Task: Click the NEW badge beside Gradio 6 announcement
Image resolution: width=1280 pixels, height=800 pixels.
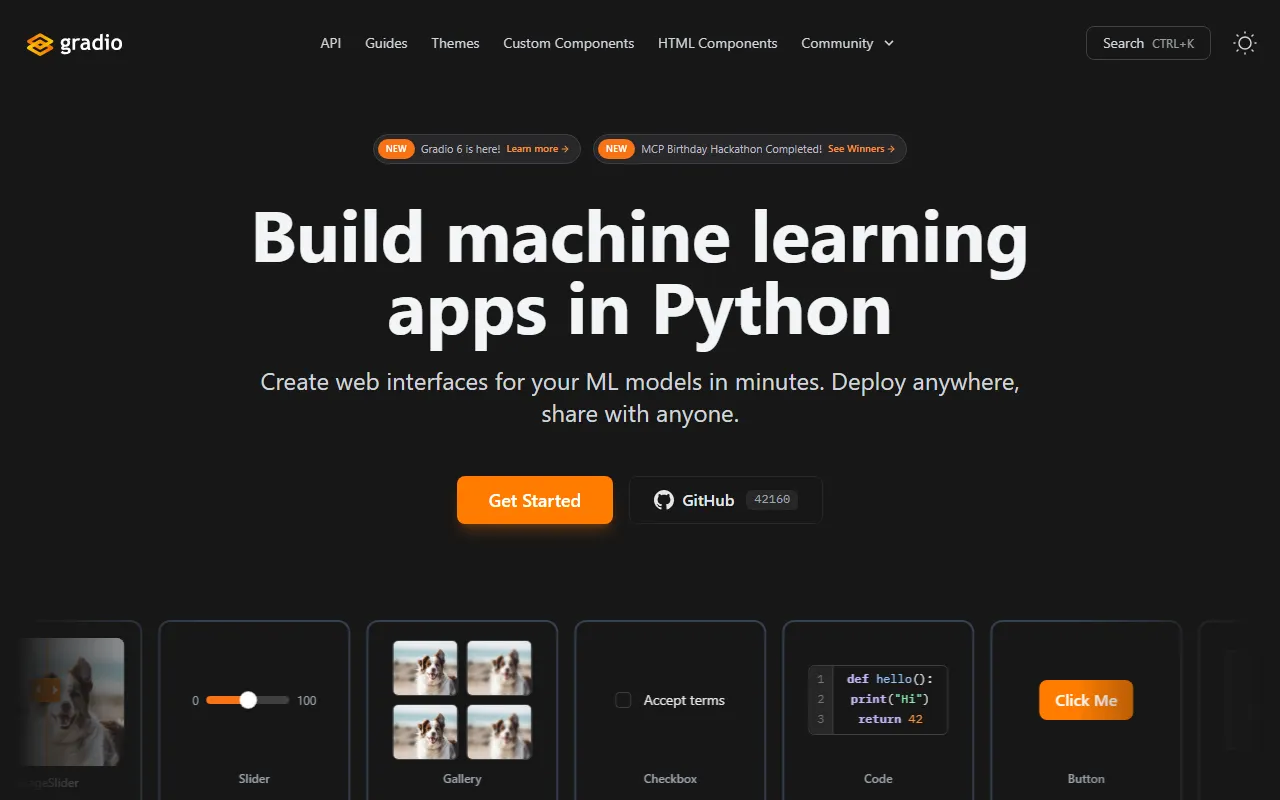Action: tap(396, 149)
